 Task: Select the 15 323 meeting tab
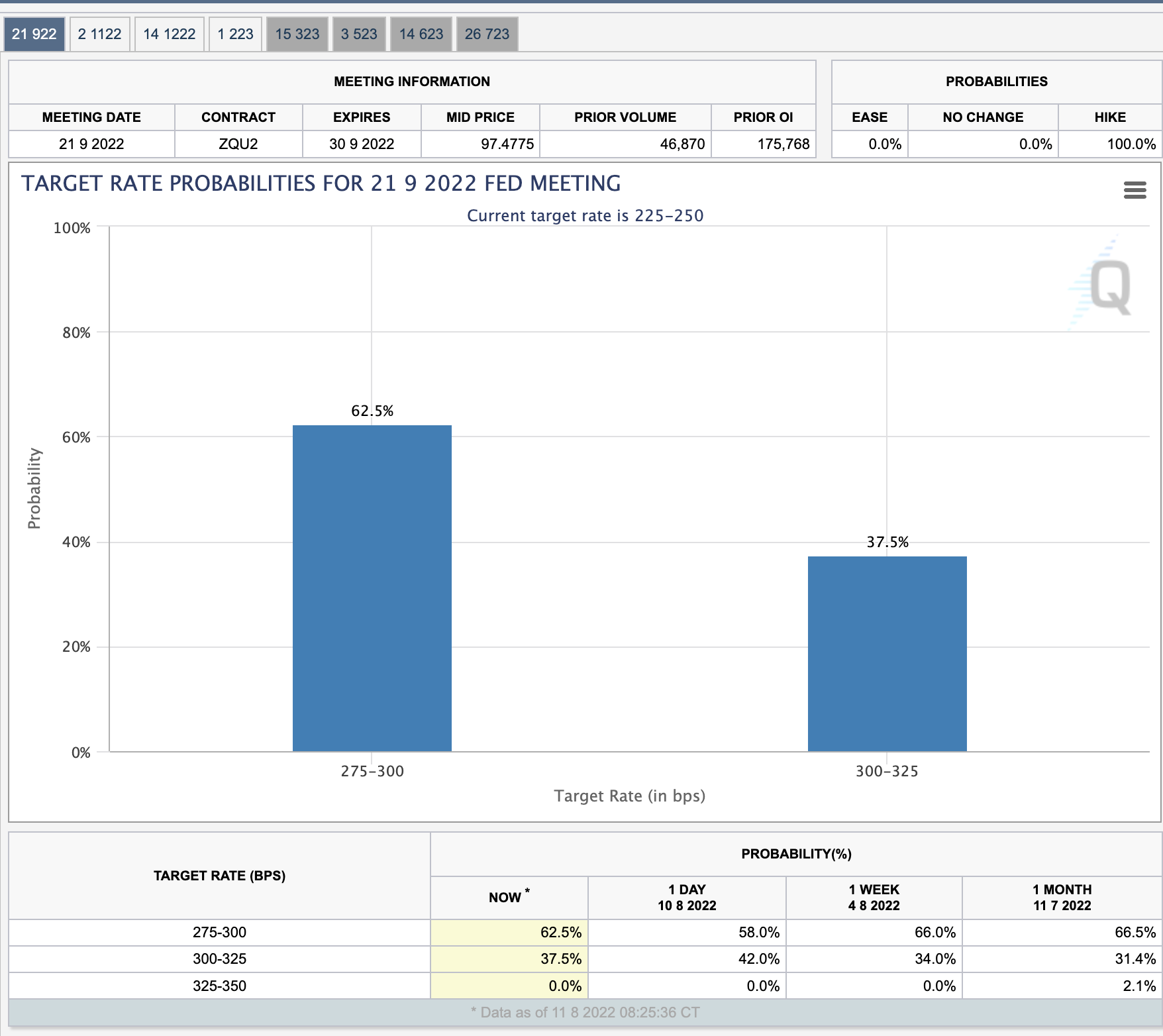pyautogui.click(x=297, y=34)
